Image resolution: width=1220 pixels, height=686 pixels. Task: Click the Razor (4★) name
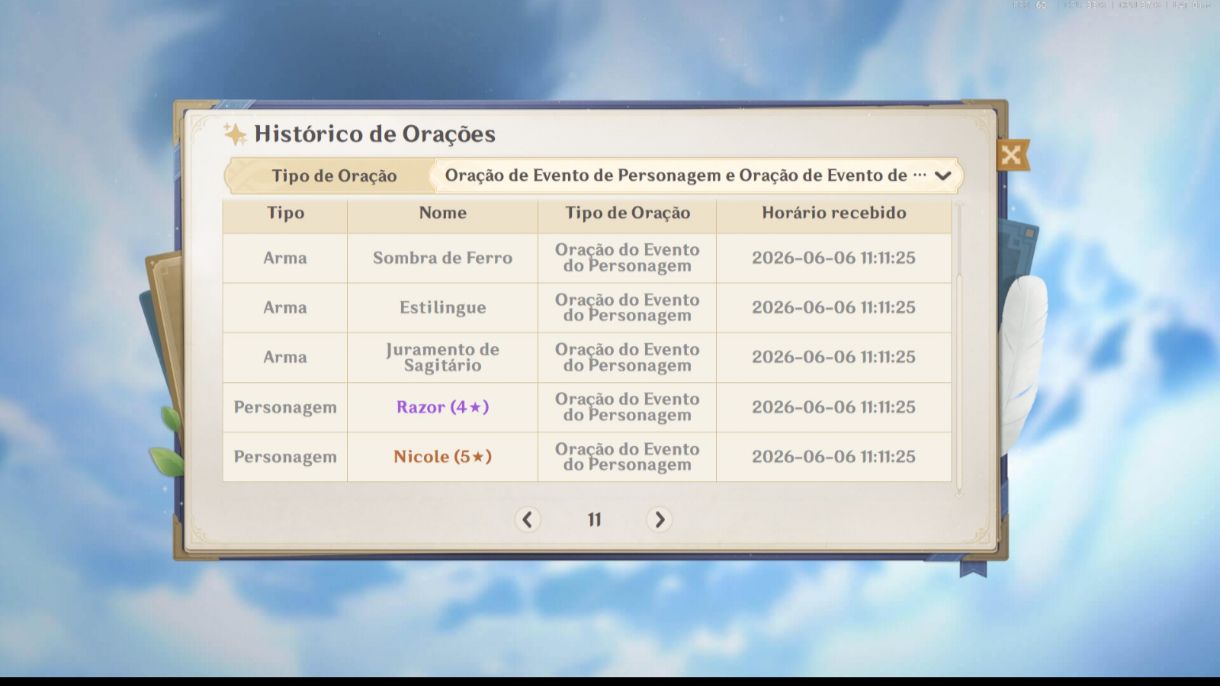click(442, 407)
